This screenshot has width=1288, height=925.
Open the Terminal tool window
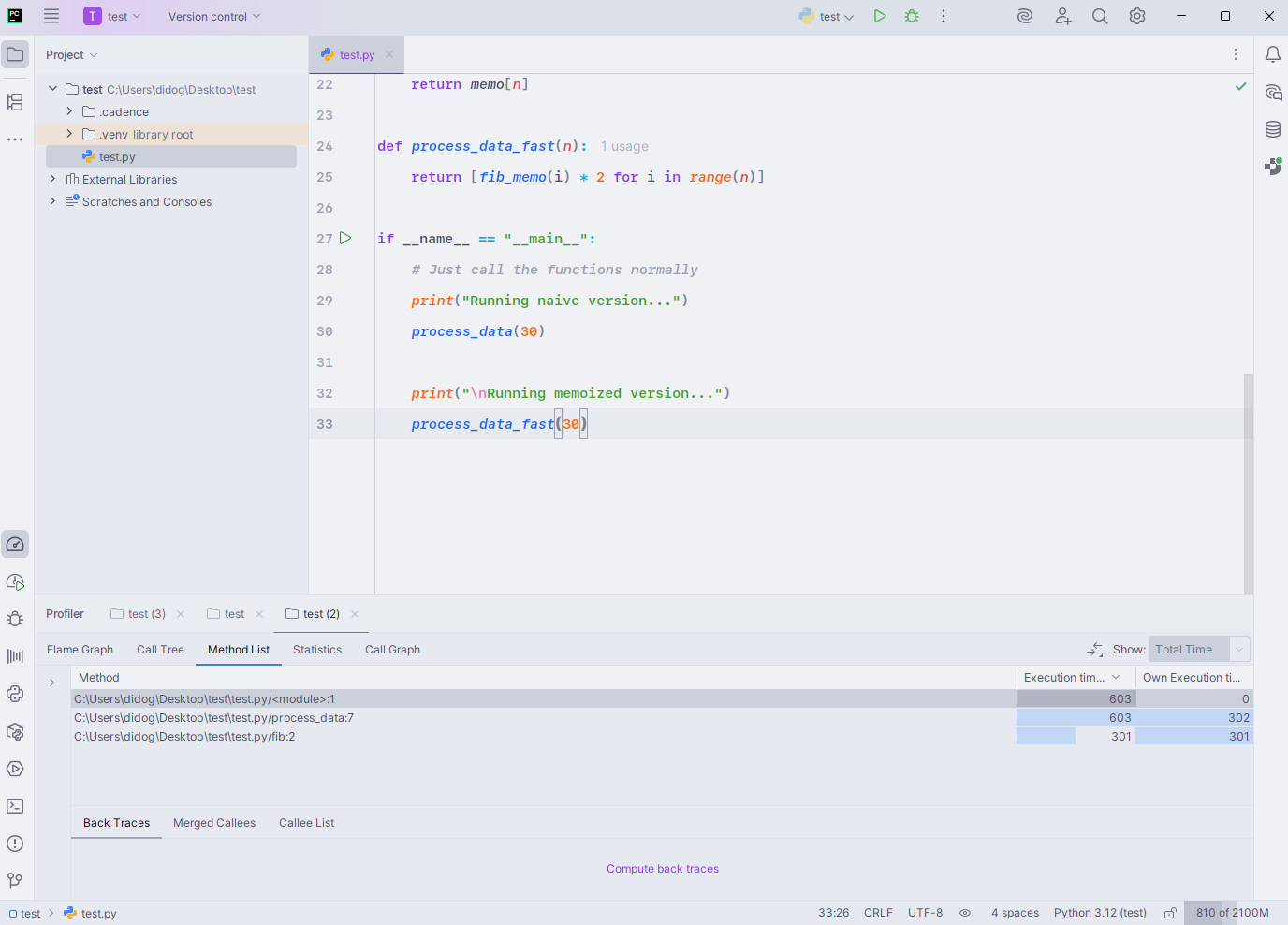tap(15, 806)
